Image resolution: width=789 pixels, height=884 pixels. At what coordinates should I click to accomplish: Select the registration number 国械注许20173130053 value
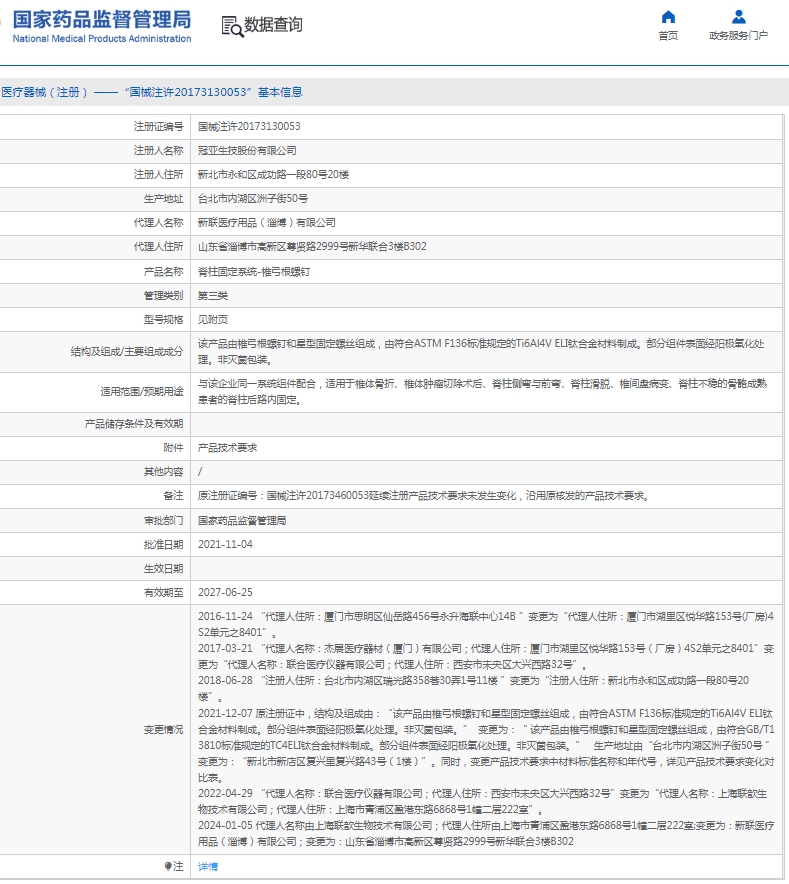coord(249,126)
